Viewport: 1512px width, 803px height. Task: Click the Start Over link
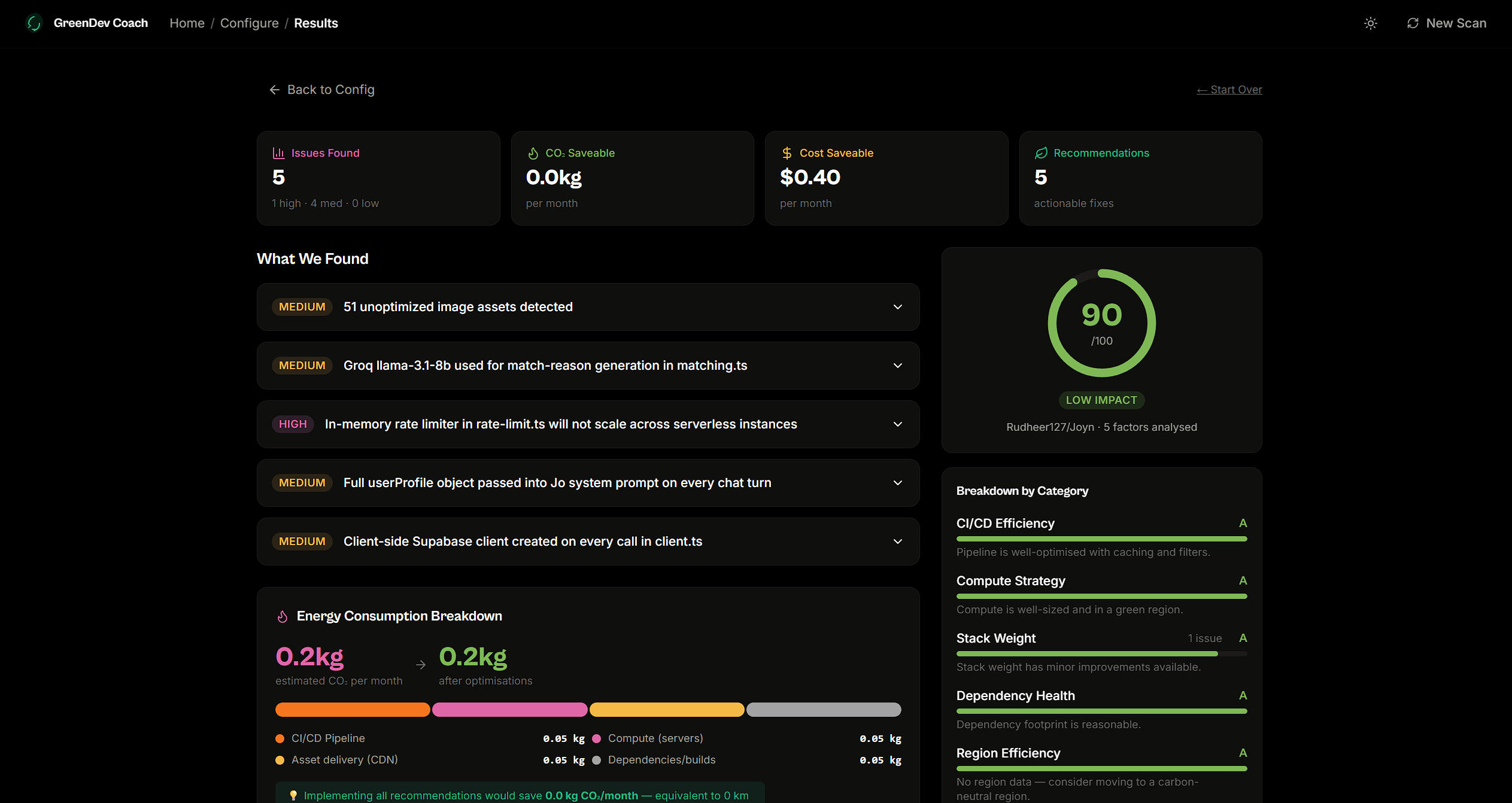click(x=1229, y=90)
